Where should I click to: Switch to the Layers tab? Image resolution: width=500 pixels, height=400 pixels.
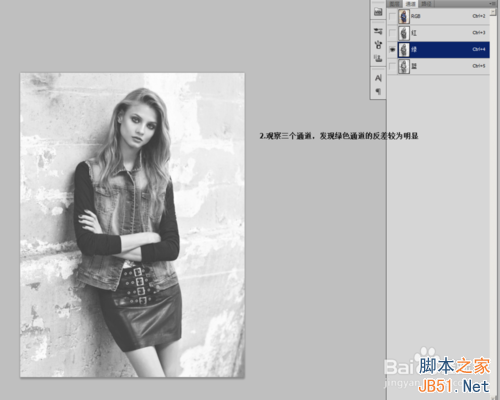pyautogui.click(x=395, y=4)
